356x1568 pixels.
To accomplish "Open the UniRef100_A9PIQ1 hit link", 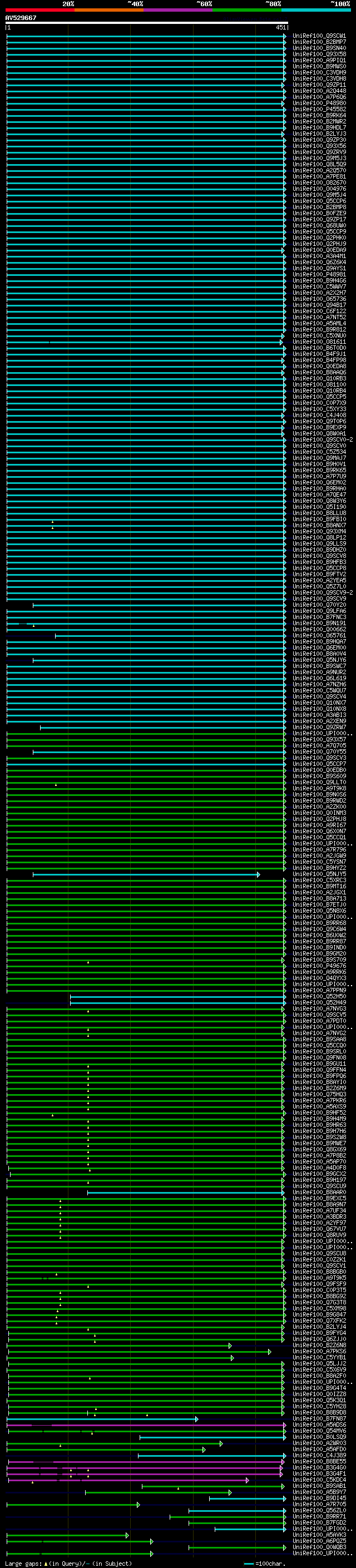I will coord(319,60).
